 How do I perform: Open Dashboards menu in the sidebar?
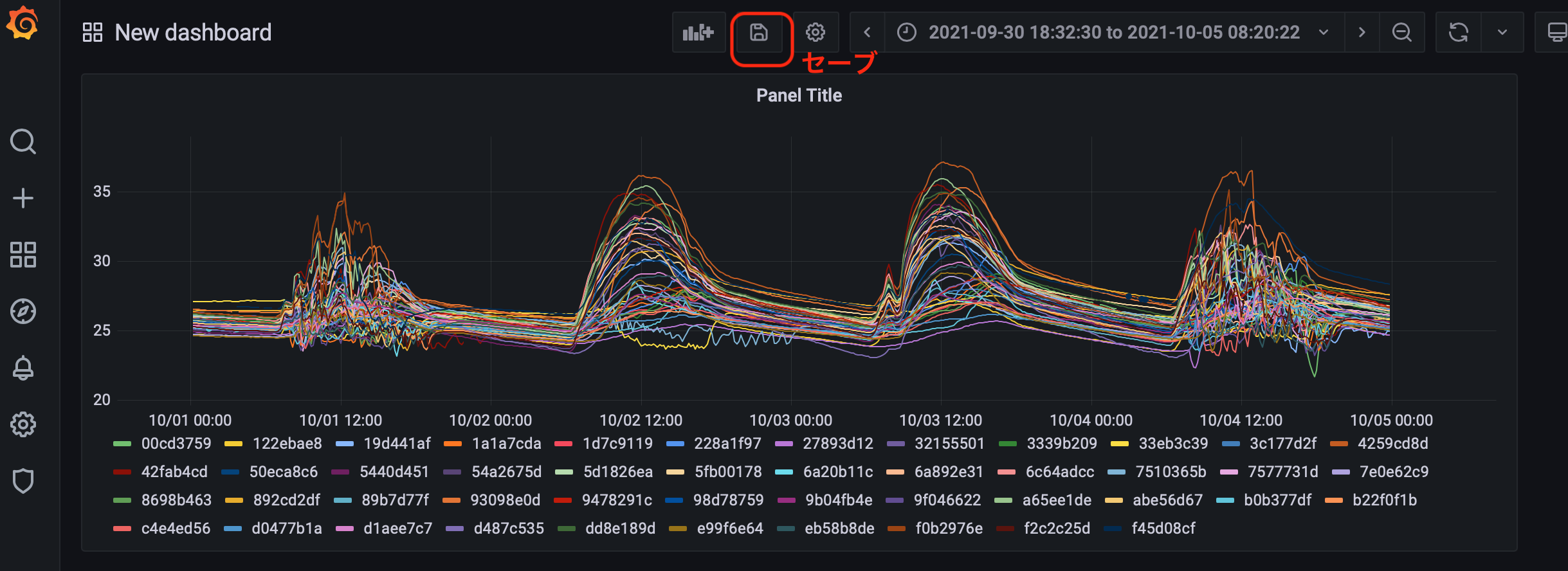(23, 255)
